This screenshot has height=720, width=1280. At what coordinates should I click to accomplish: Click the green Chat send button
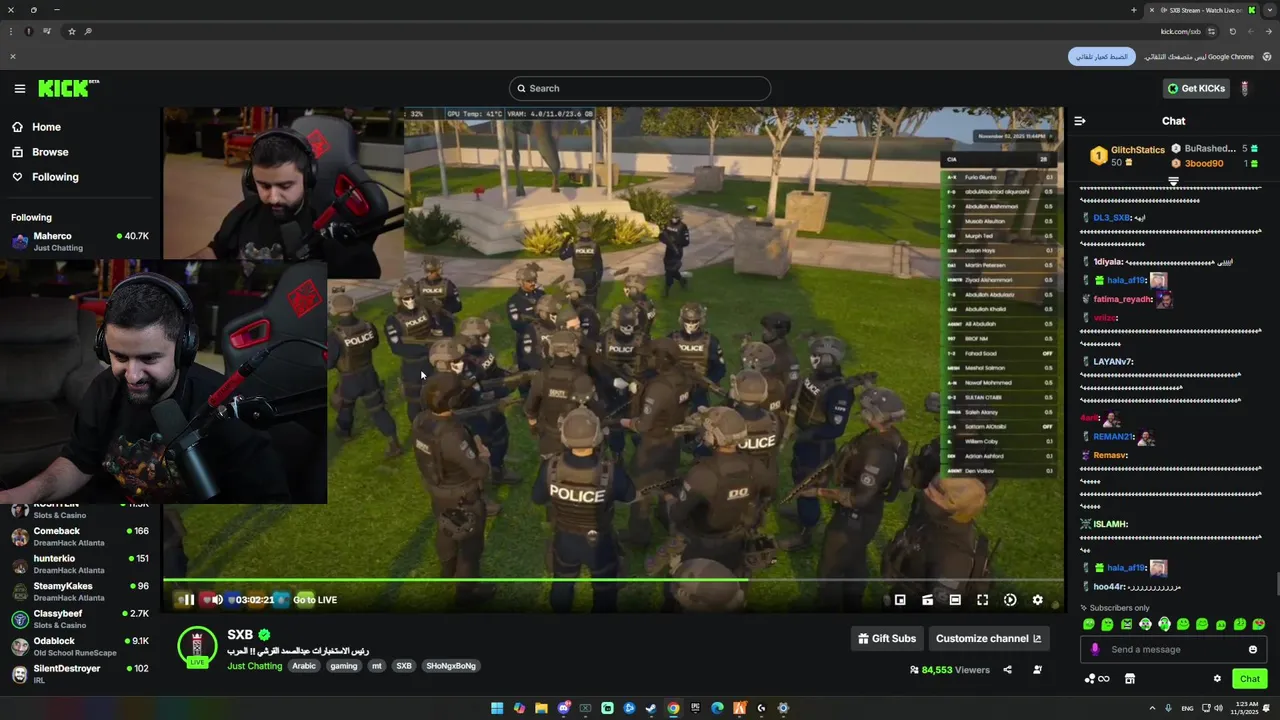(x=1250, y=679)
